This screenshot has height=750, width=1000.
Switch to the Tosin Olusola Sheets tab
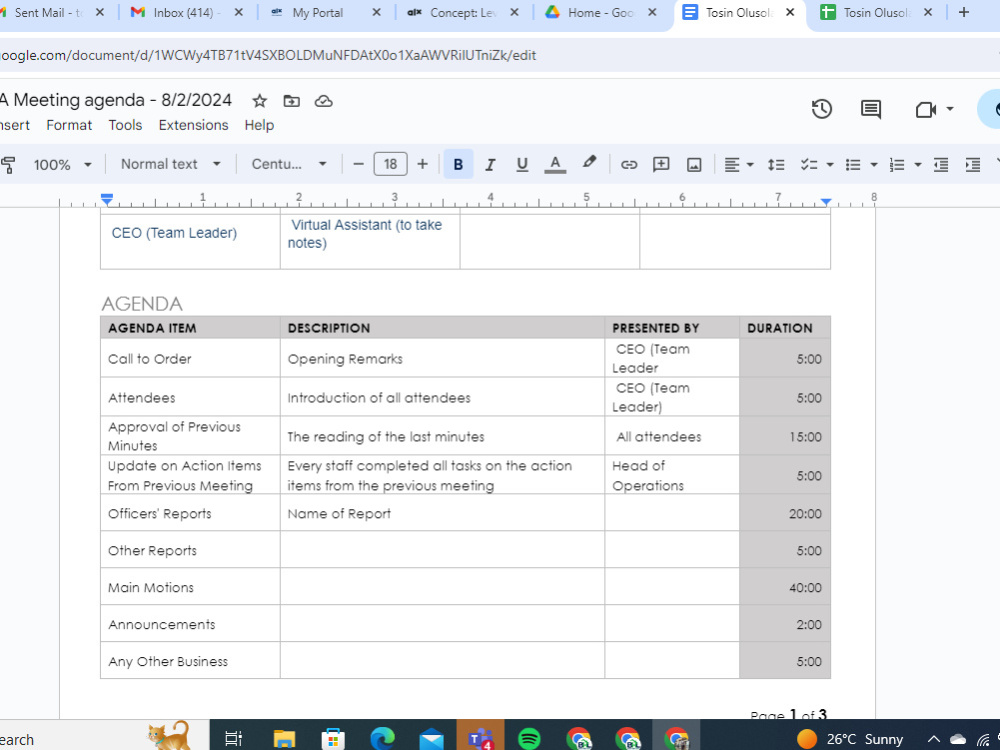(x=875, y=13)
